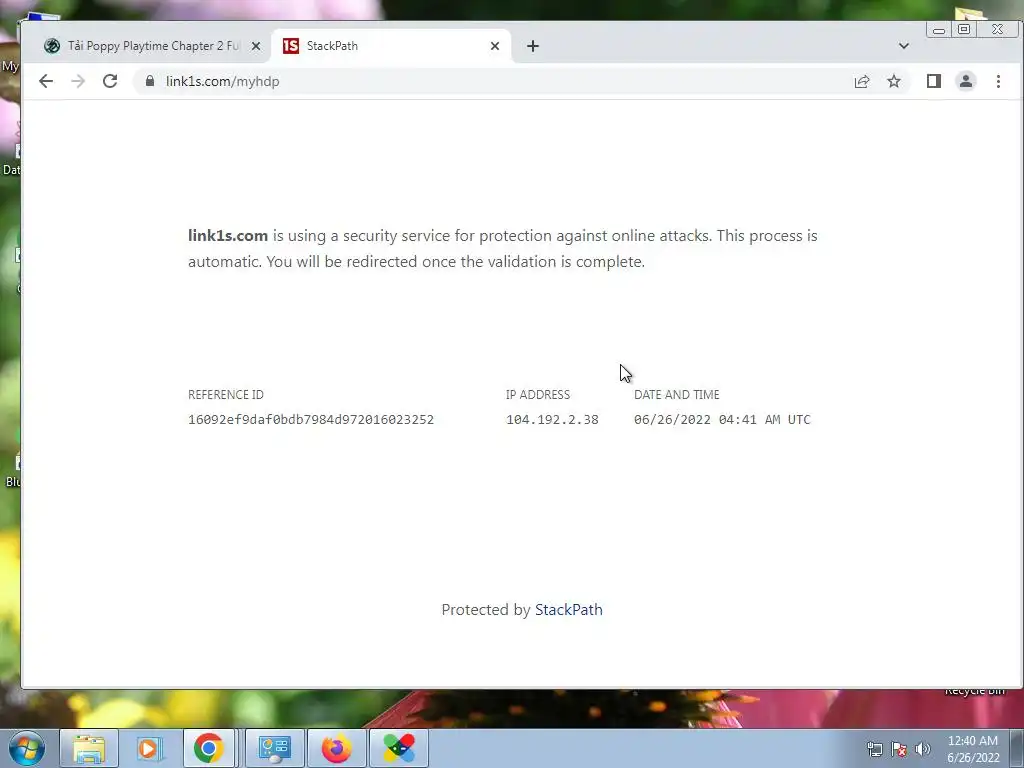Click the REFERENCE ID label
Viewport: 1024px width, 768px height.
click(x=226, y=394)
